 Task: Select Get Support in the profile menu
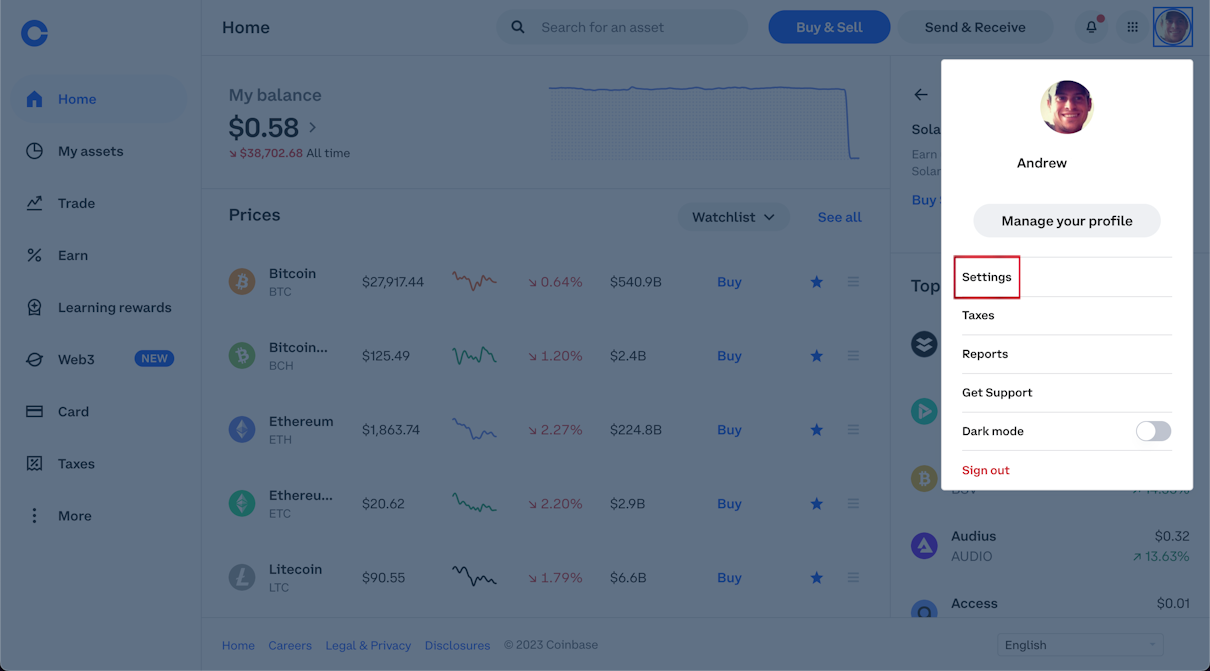1067,392
